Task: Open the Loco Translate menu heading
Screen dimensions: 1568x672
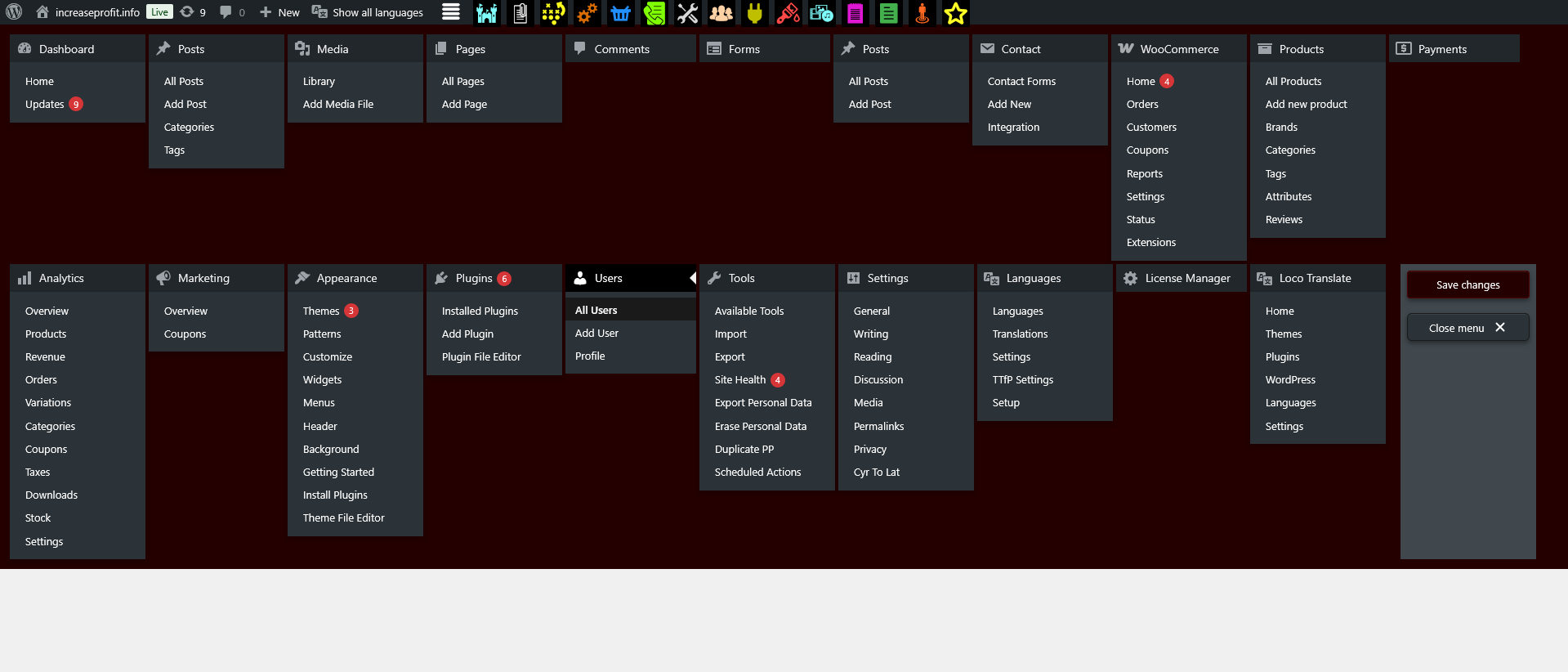Action: (1318, 278)
